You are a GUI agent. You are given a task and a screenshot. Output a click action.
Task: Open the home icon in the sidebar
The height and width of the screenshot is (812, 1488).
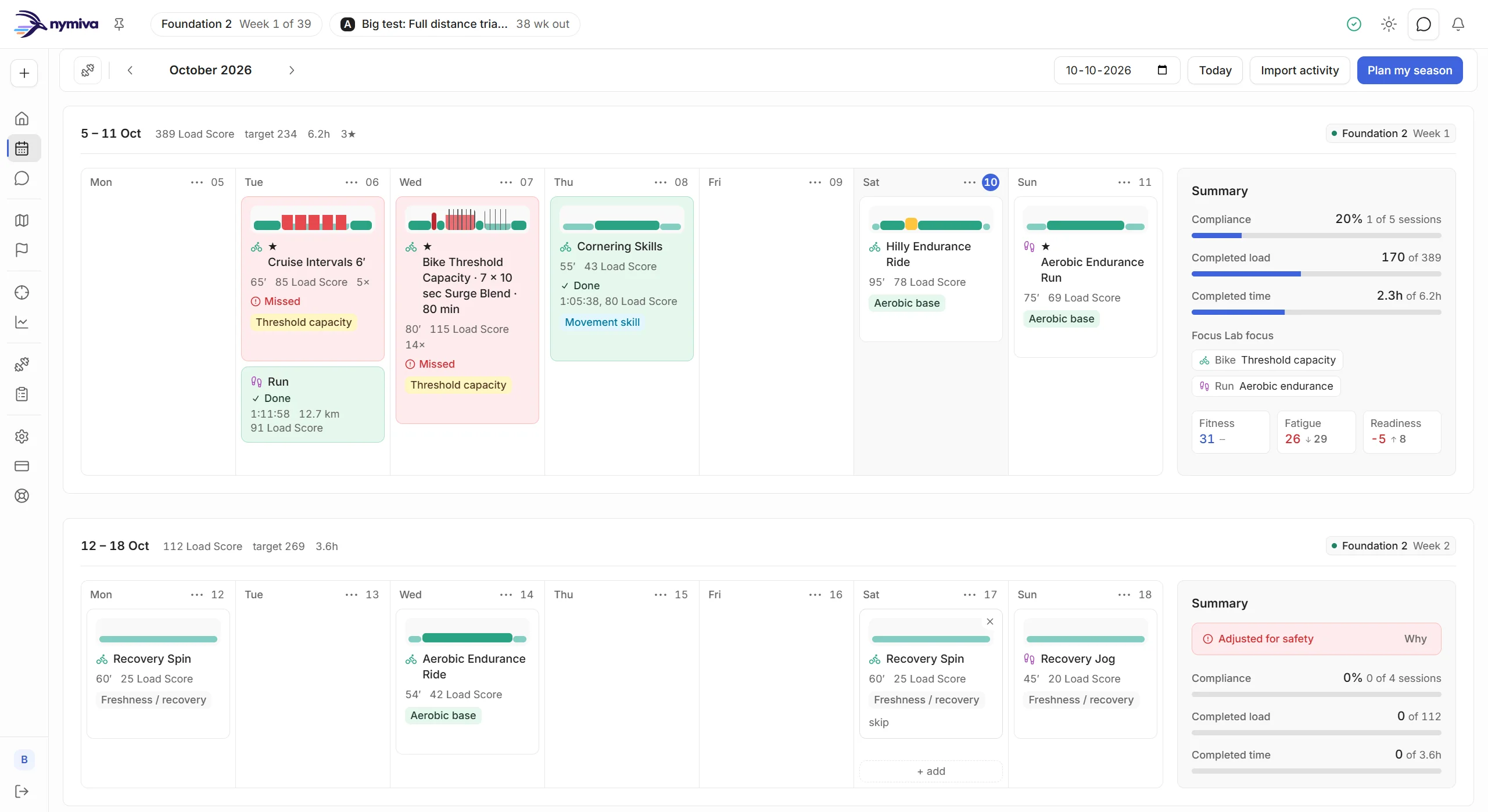pyautogui.click(x=21, y=118)
